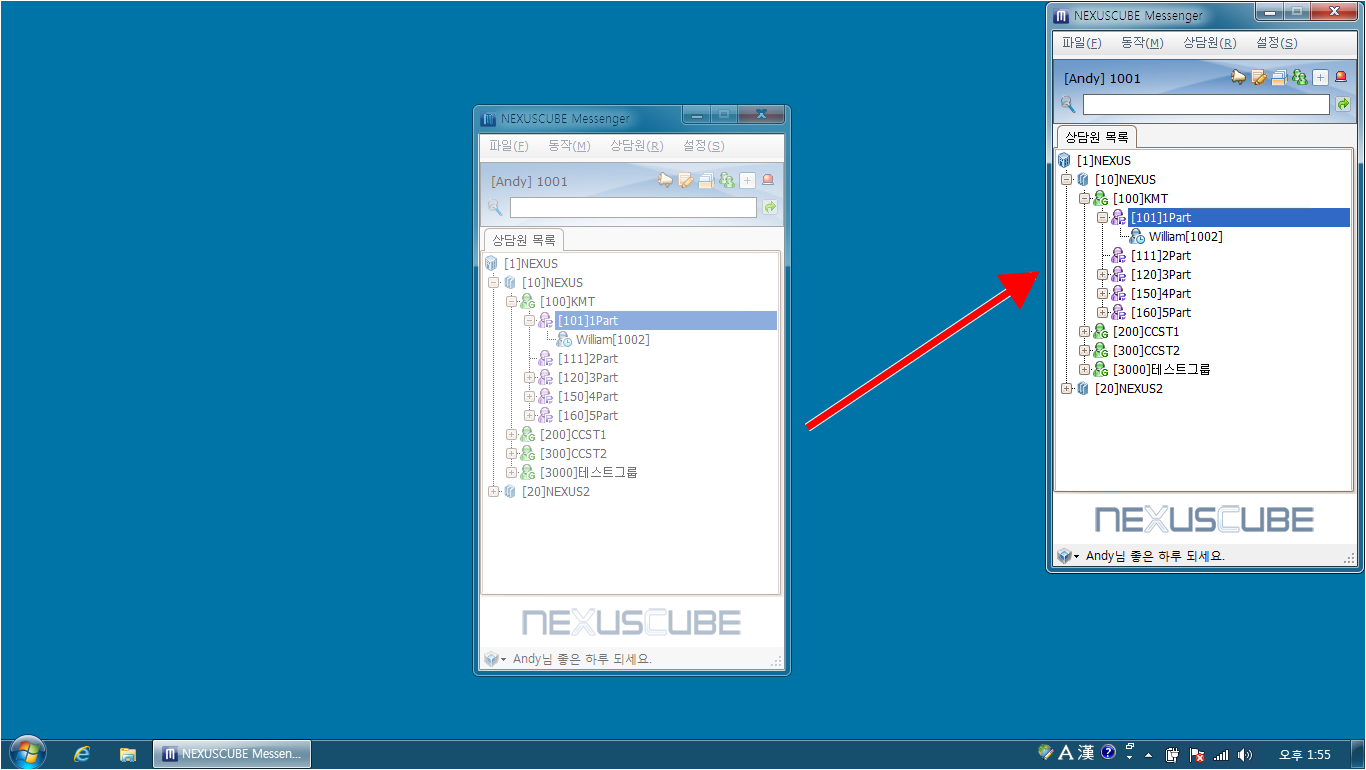Image resolution: width=1366 pixels, height=770 pixels.
Task: Collapse [100]KMT node in right window
Action: click(1084, 199)
